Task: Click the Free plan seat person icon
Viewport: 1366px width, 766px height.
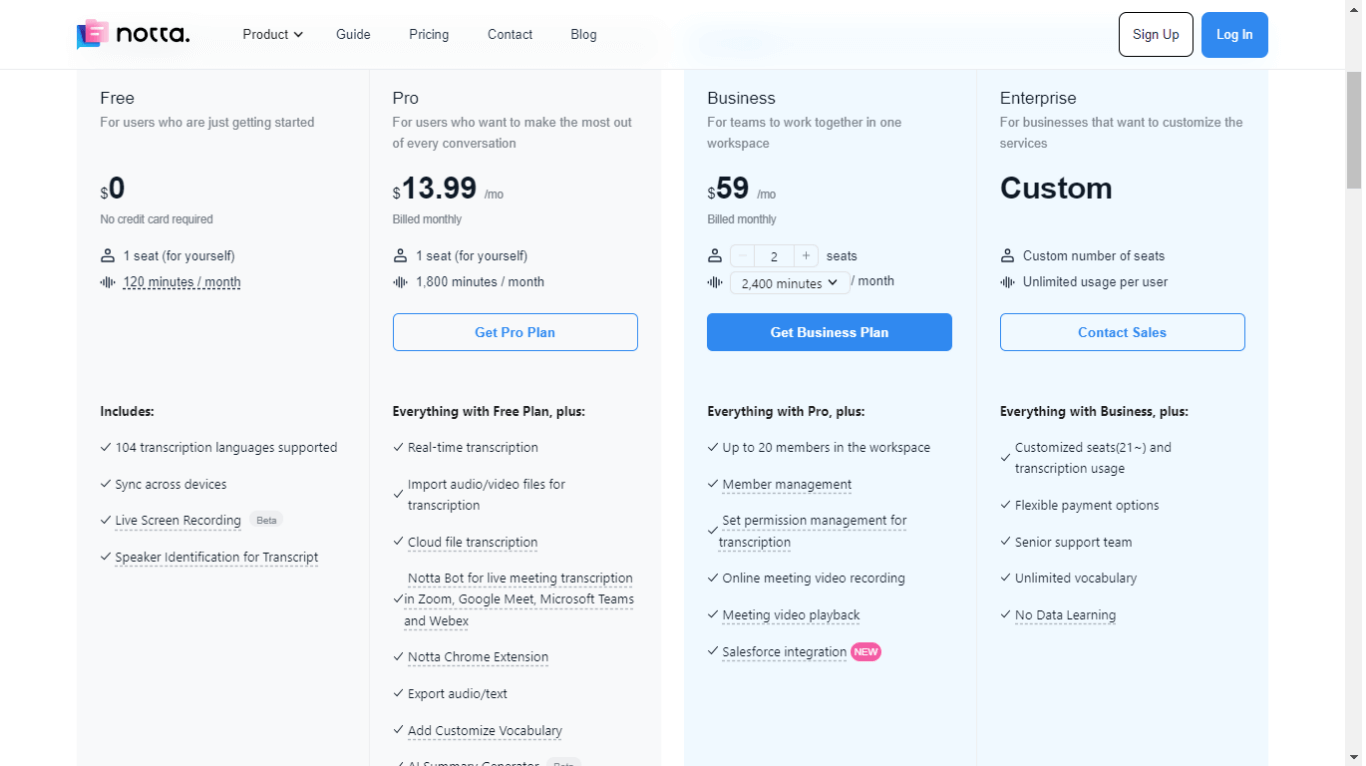Action: click(108, 255)
